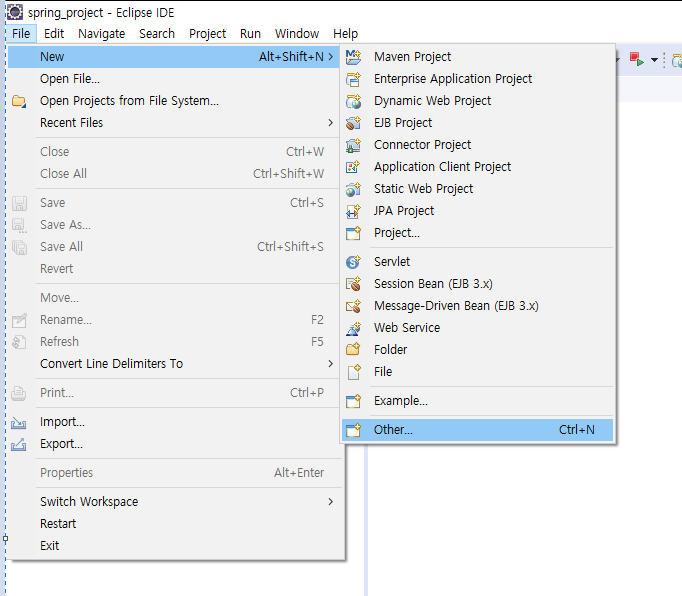Click the Enterprise Application Project icon
Image resolution: width=682 pixels, height=596 pixels.
[353, 79]
